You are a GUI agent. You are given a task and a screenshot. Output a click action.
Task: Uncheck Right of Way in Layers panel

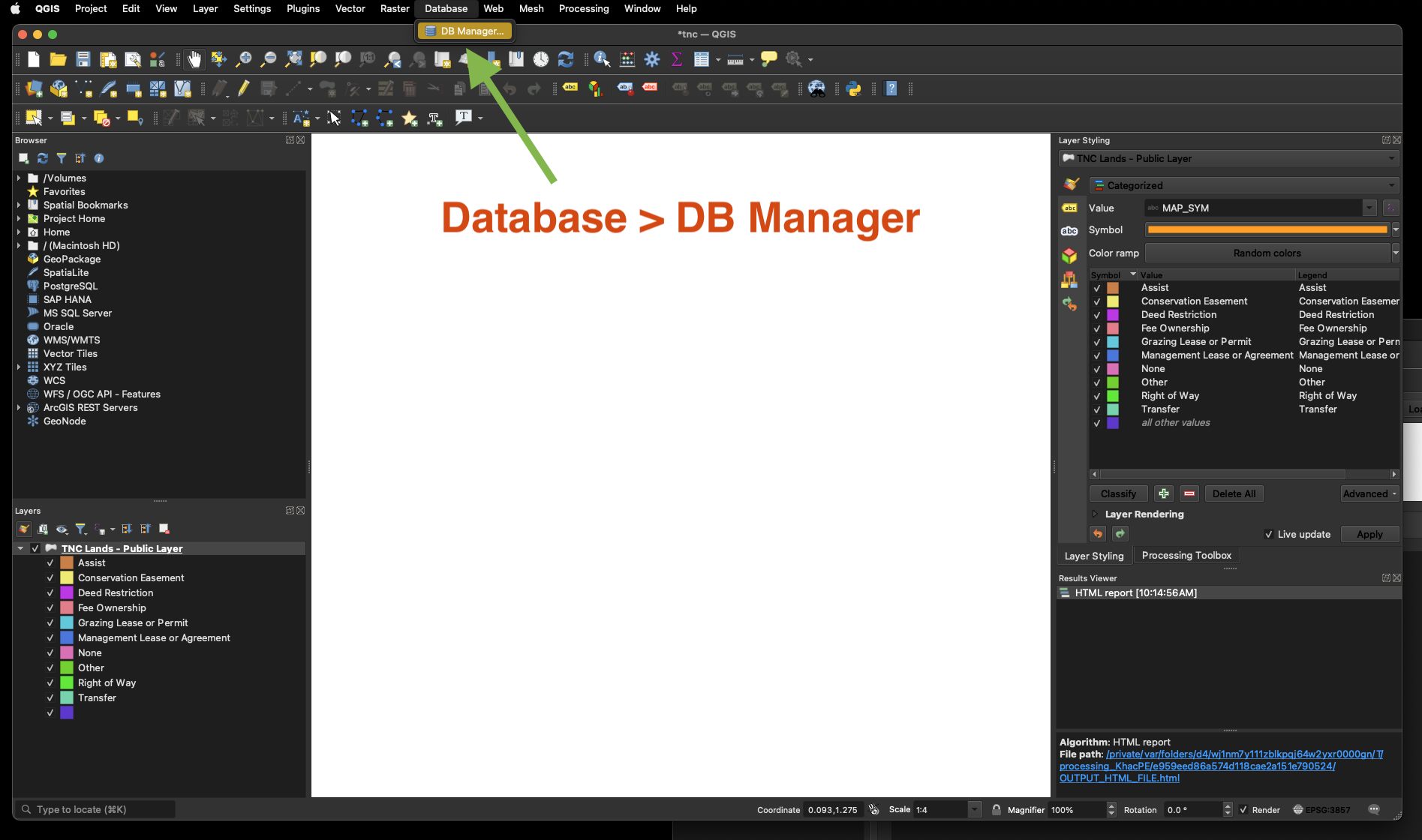(50, 682)
